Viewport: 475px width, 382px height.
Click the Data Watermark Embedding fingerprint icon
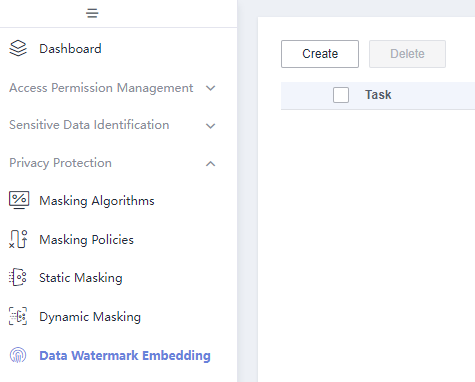(18, 355)
